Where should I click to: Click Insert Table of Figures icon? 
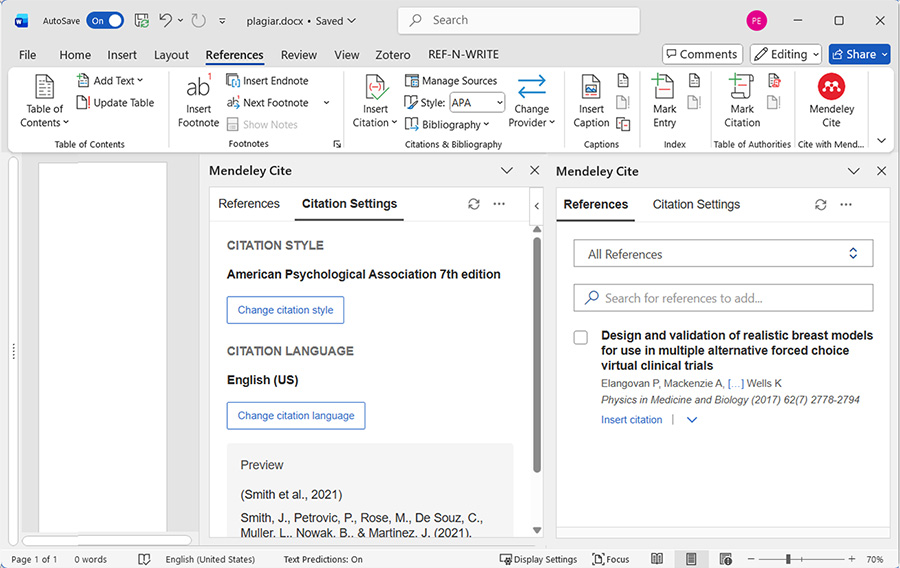623,80
